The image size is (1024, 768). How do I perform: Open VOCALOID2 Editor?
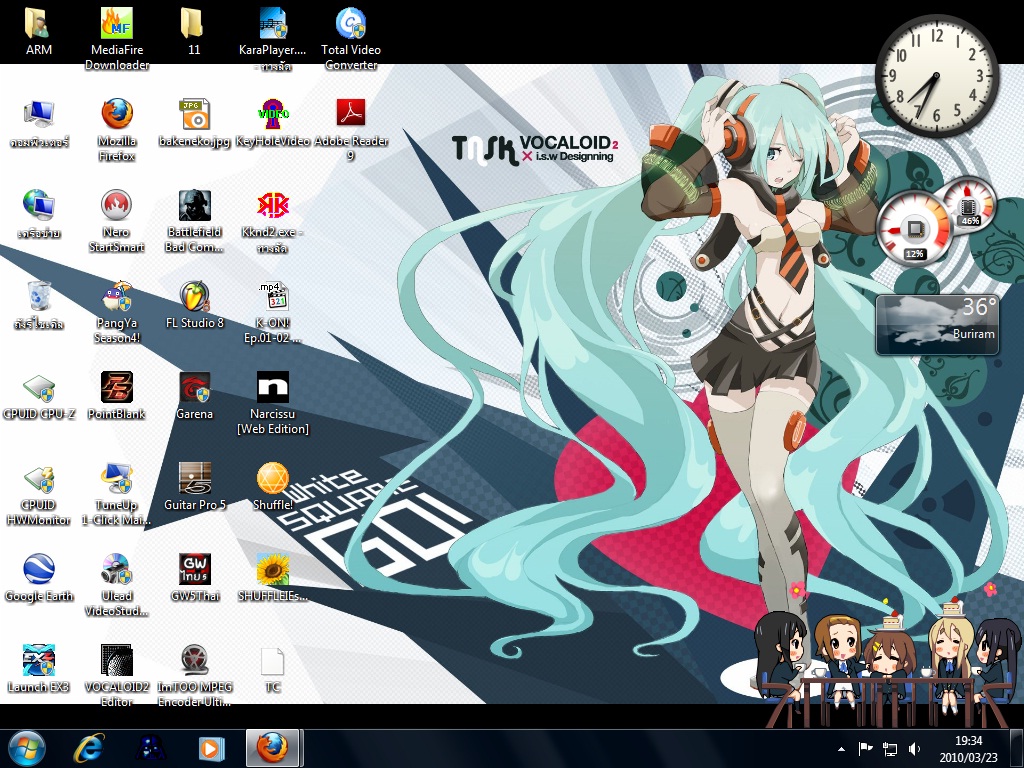117,675
